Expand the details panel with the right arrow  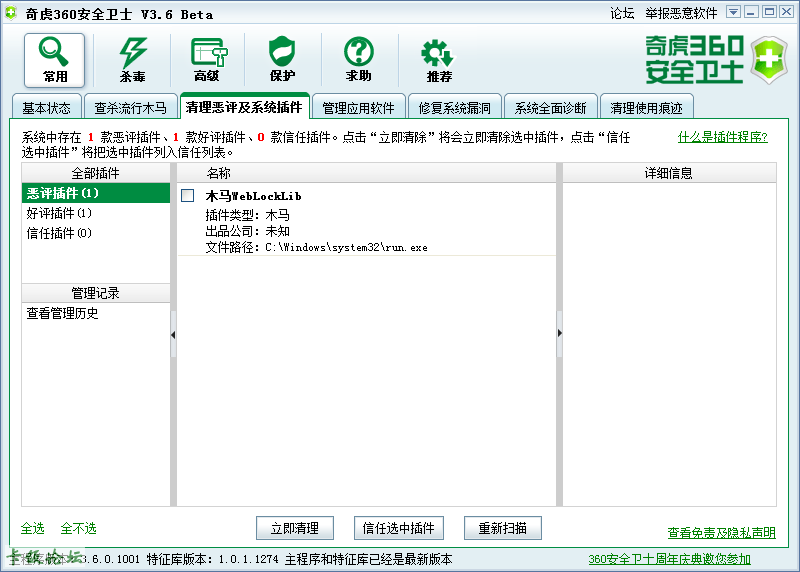coord(560,333)
